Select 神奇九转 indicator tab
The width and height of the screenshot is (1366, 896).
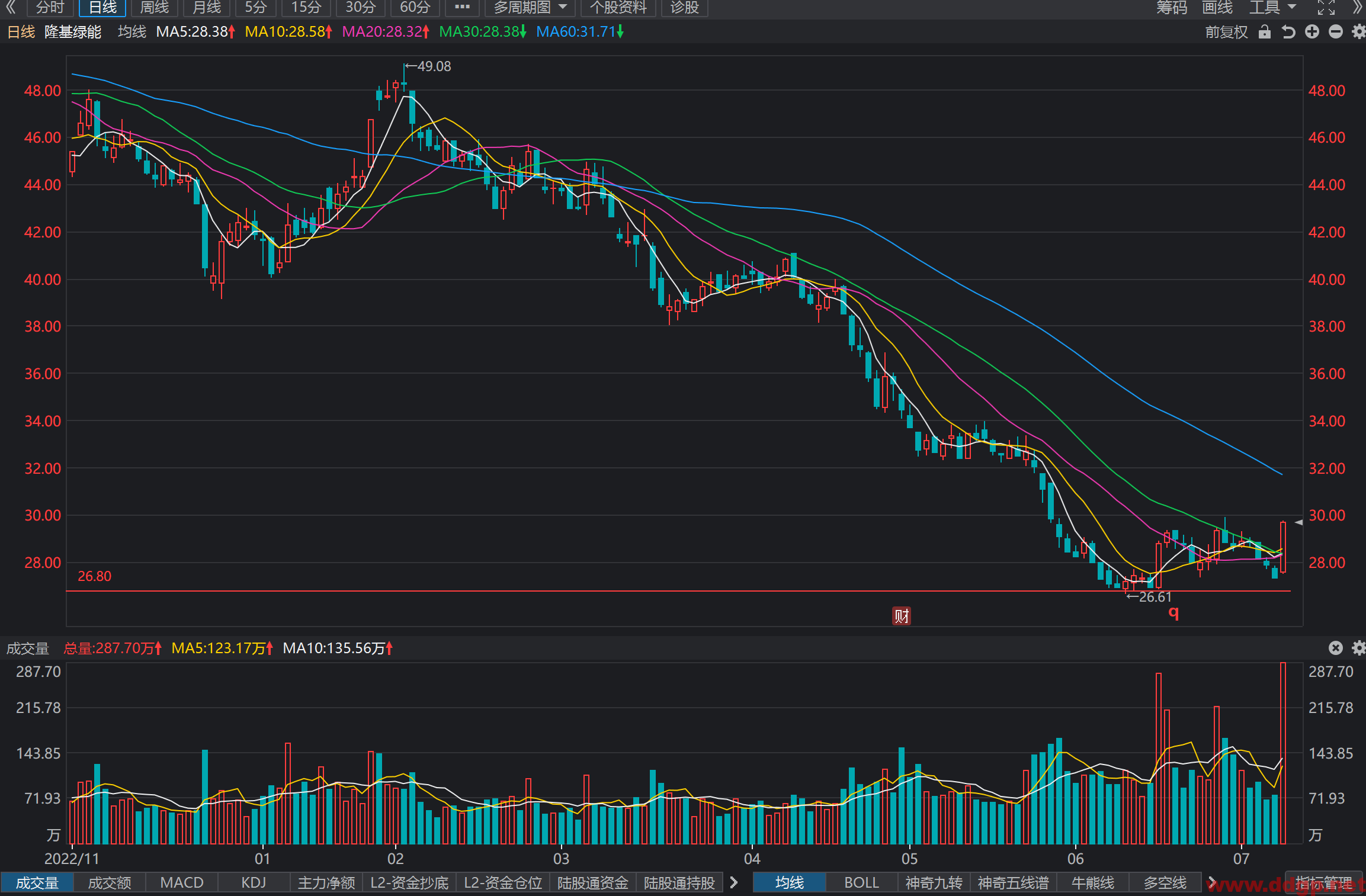tap(934, 883)
